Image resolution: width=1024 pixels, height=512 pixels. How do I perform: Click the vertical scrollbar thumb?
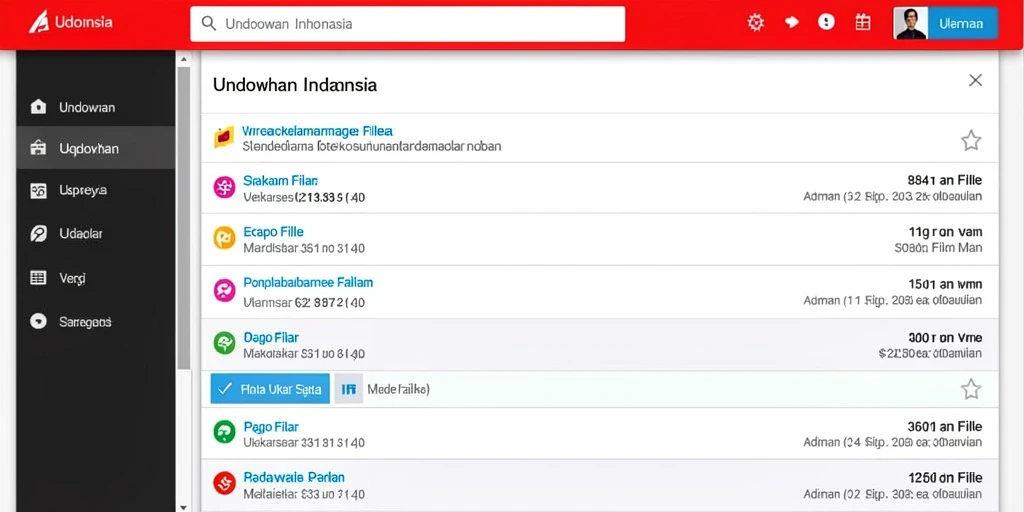coord(184,219)
